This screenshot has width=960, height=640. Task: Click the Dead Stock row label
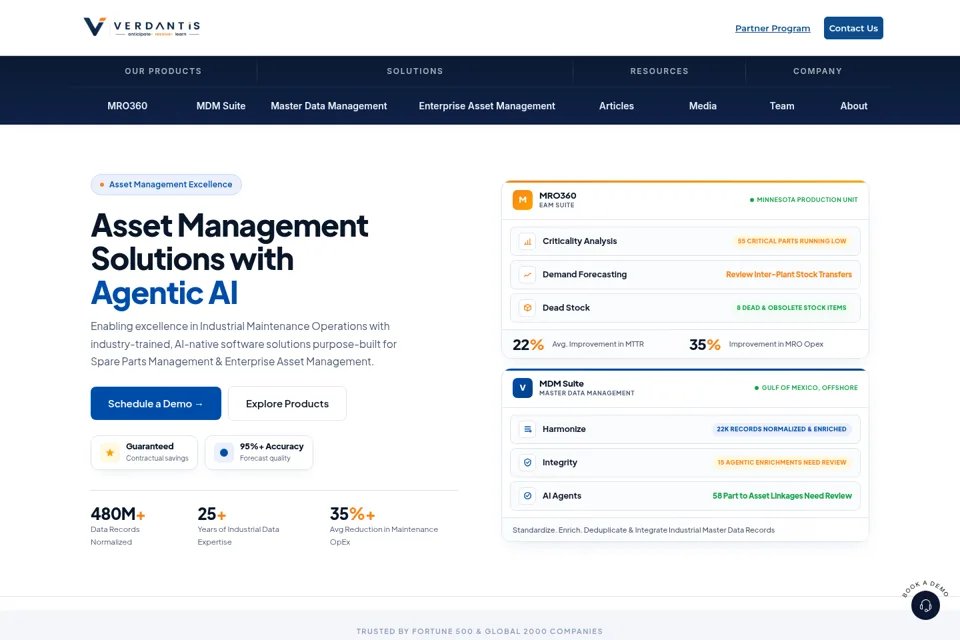[x=566, y=307]
